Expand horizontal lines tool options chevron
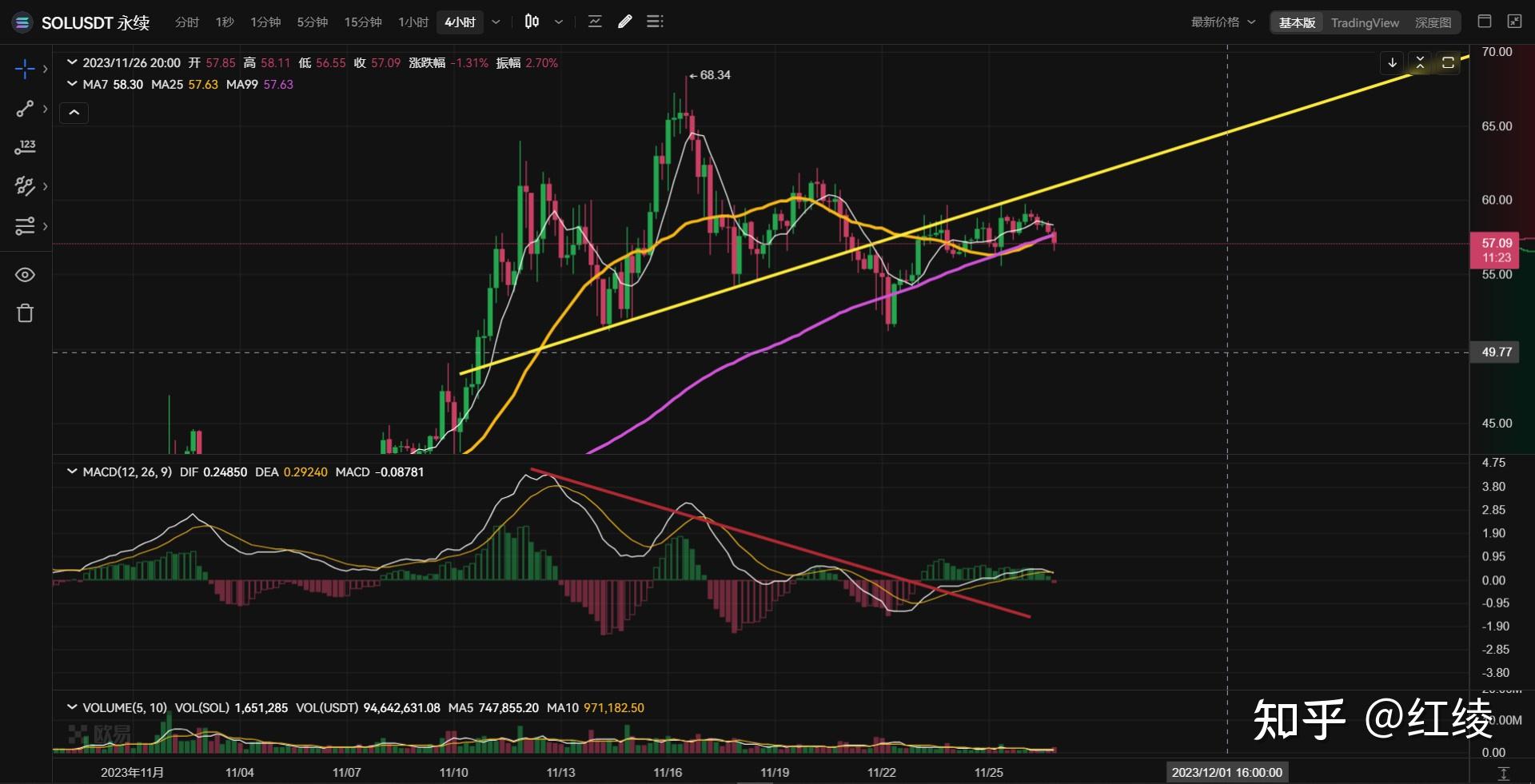The image size is (1535, 784). [46, 226]
